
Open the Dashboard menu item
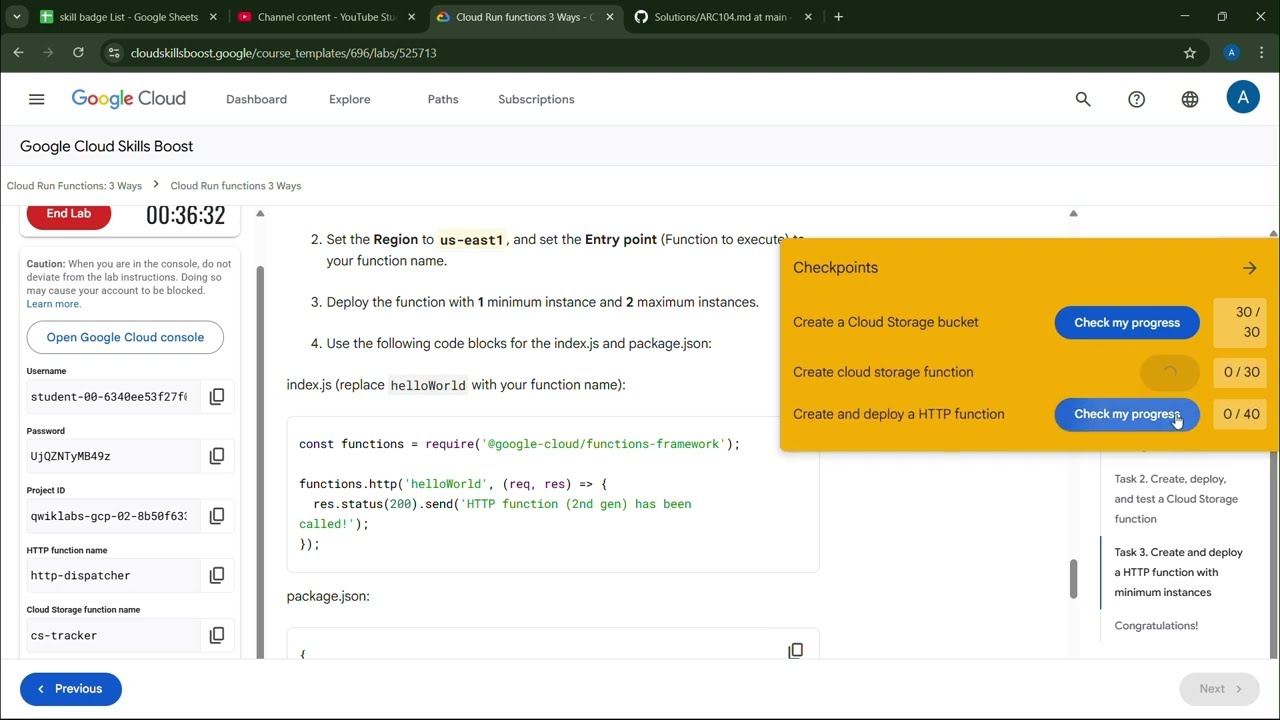tap(256, 99)
